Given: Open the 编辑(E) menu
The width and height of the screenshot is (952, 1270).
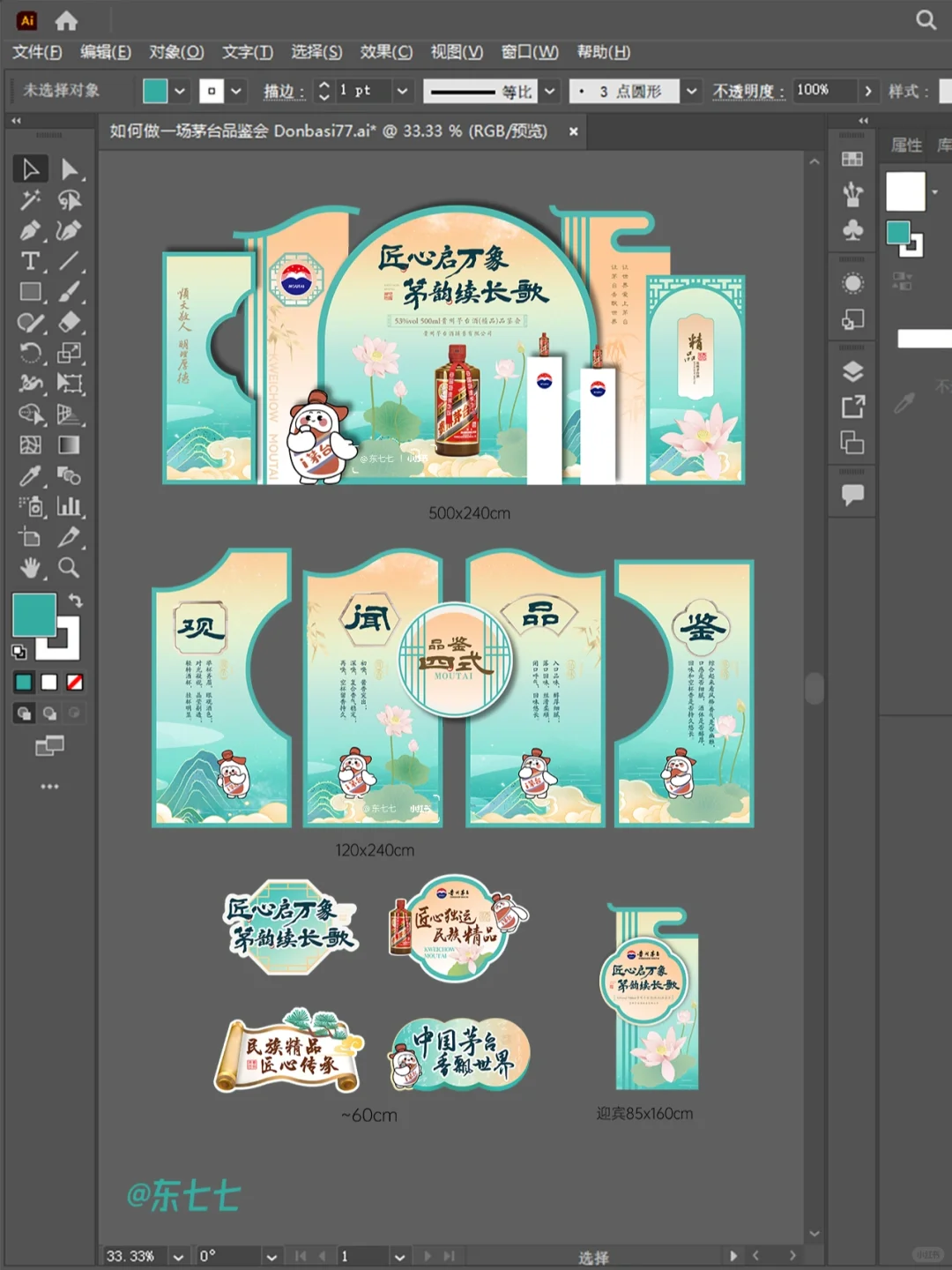Looking at the screenshot, I should click(106, 52).
